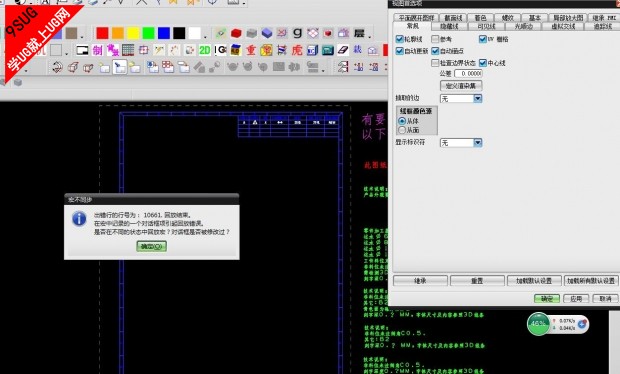Toggle the 自动锚点 checkbox
This screenshot has width=620, height=374.
click(x=435, y=51)
